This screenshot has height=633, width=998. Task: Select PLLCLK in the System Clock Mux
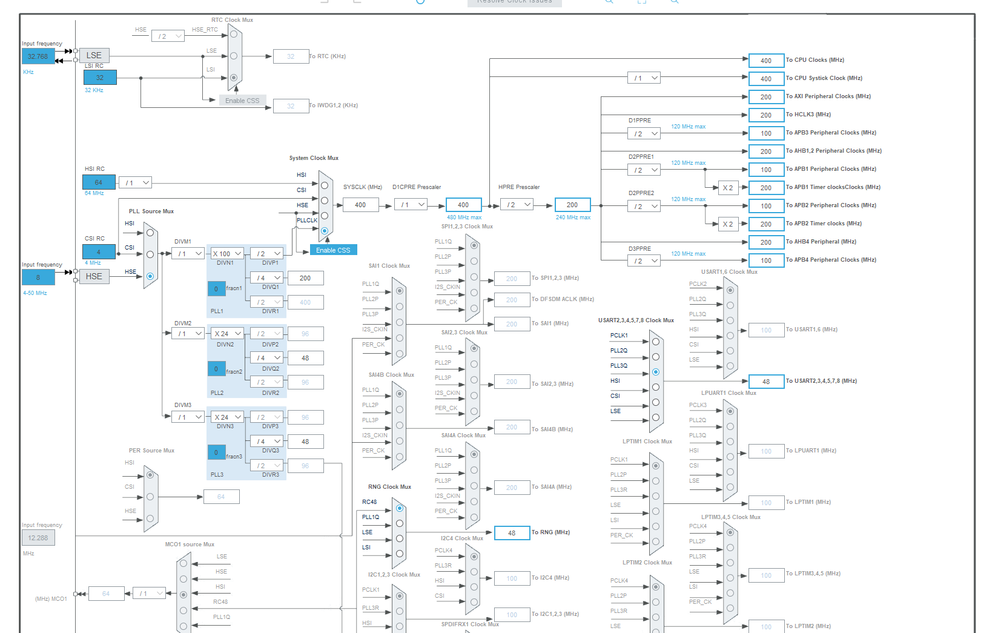click(325, 231)
